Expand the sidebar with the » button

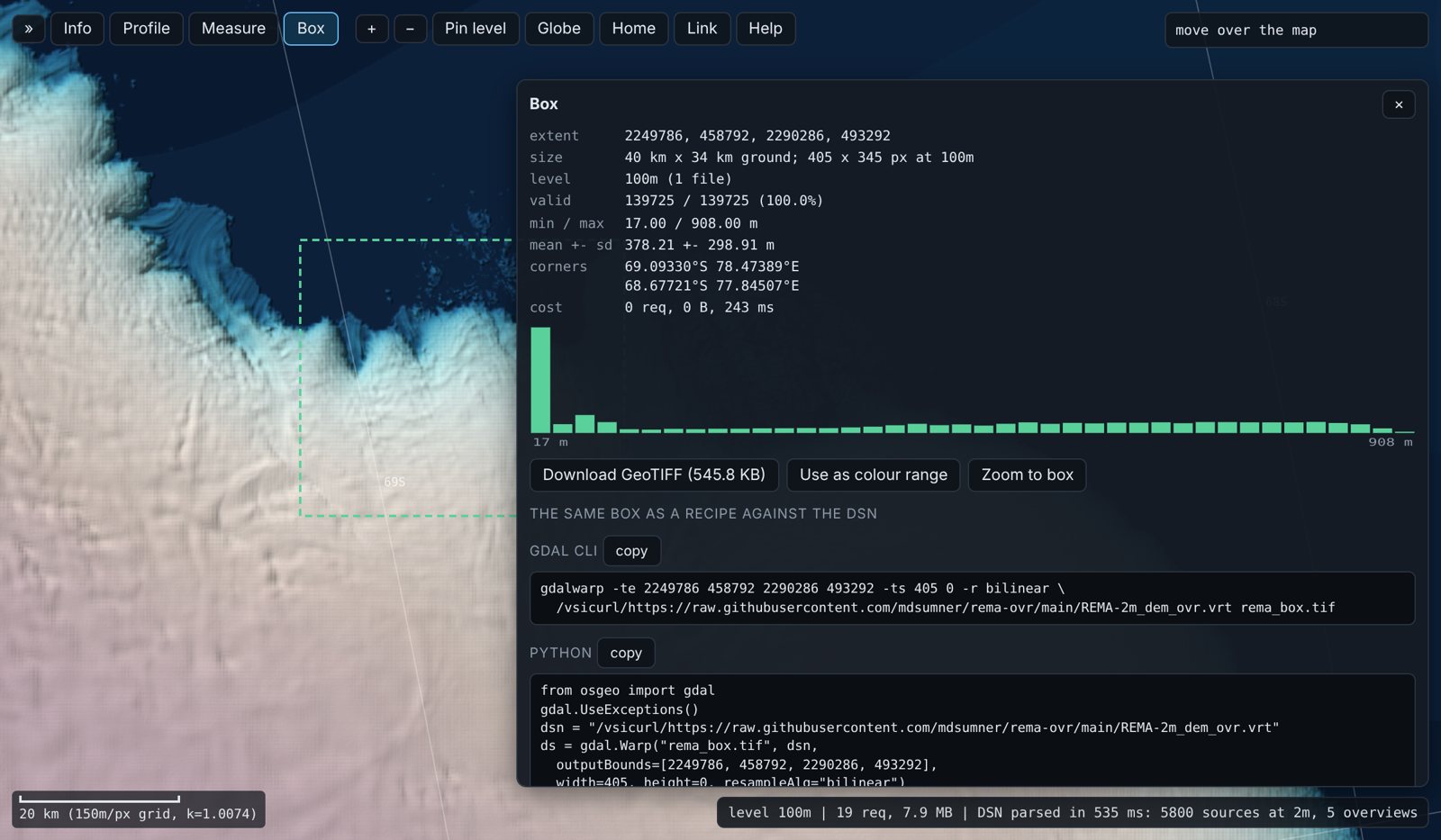click(29, 29)
